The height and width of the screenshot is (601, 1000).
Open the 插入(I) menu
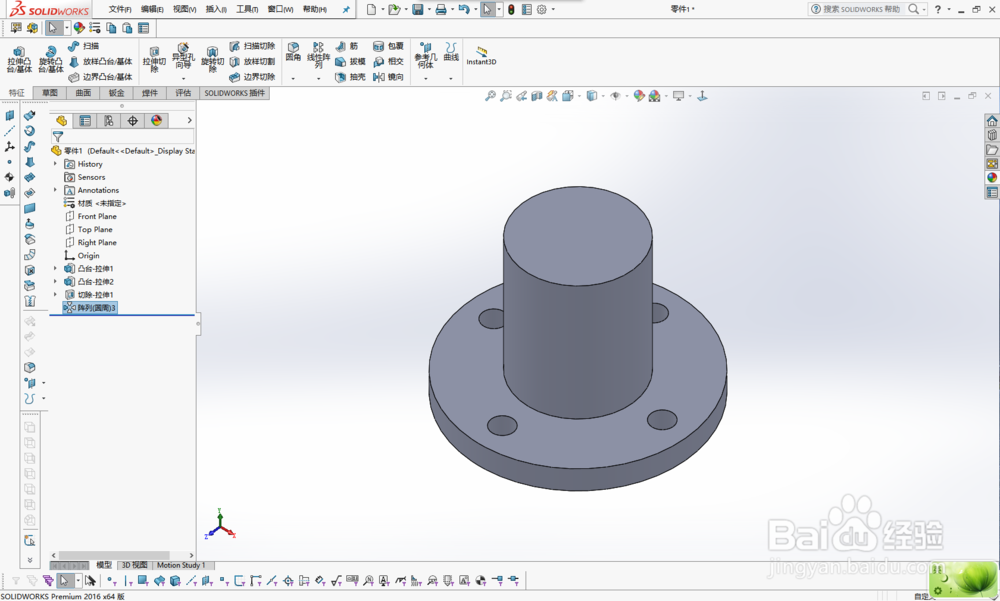[216, 9]
